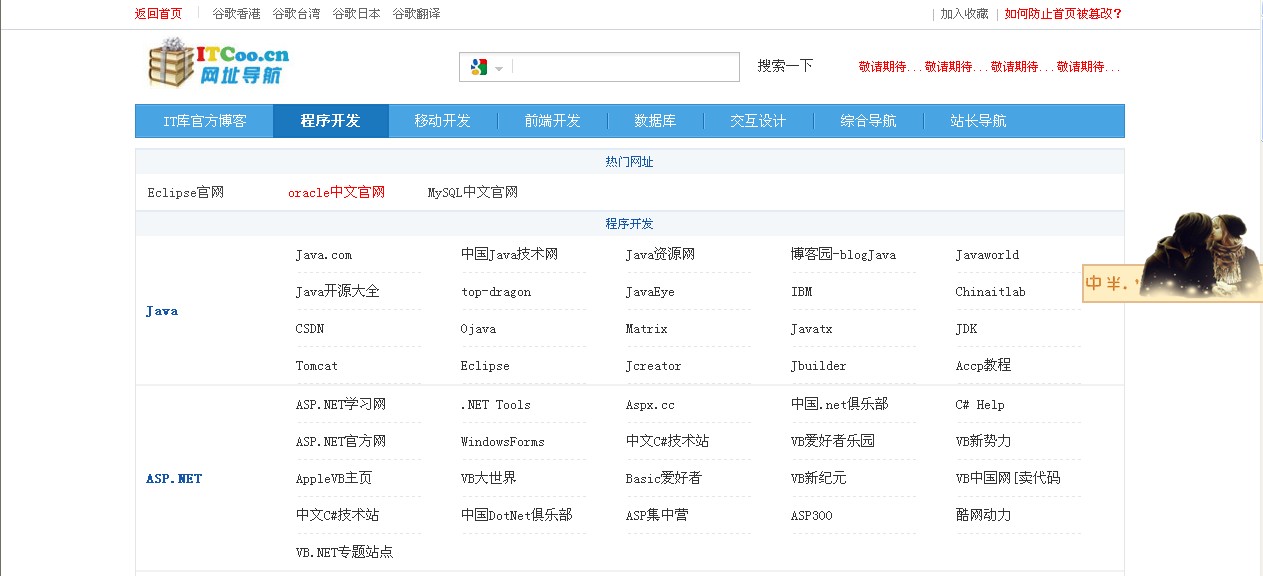The height and width of the screenshot is (576, 1263).
Task: Open the Tomcat link
Action: click(317, 366)
